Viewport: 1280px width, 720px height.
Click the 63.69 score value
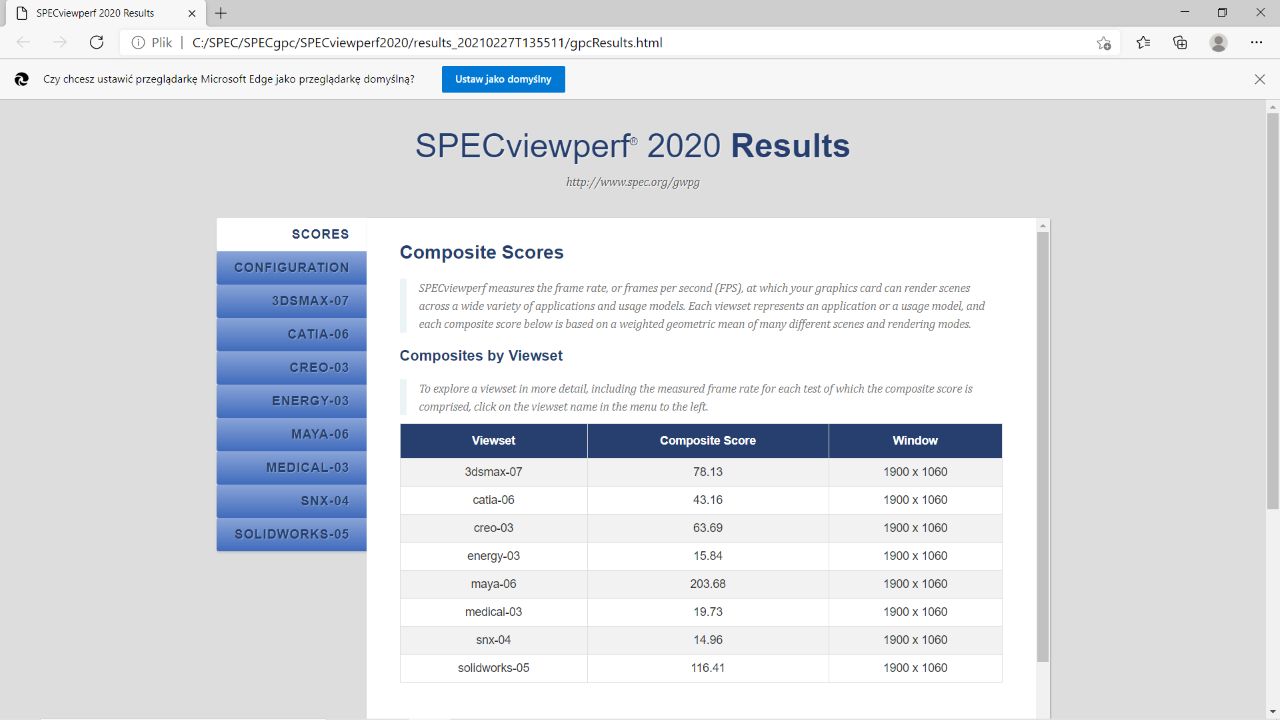(707, 528)
